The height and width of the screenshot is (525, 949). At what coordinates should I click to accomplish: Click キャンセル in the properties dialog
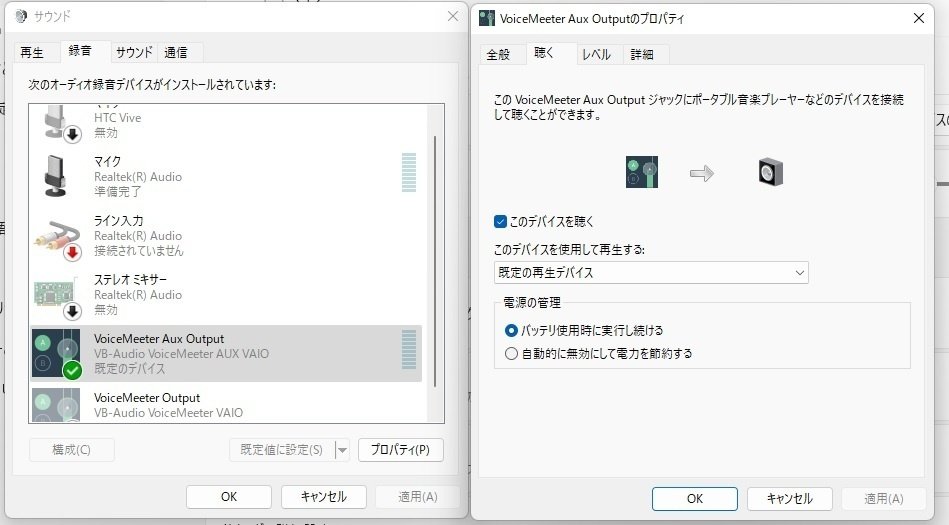click(790, 499)
